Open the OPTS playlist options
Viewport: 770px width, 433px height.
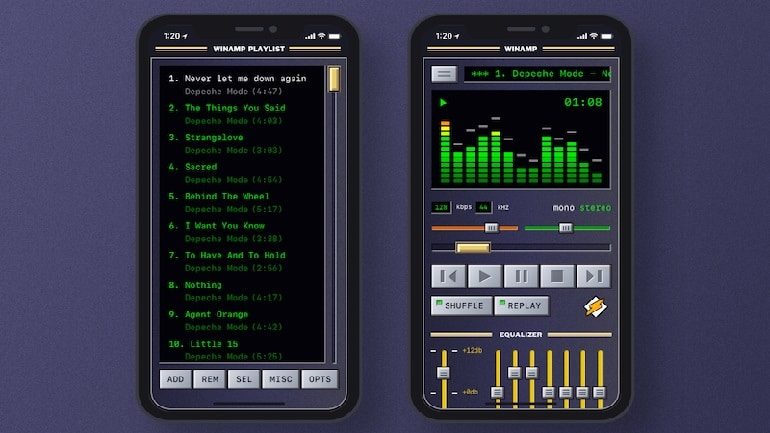click(320, 379)
